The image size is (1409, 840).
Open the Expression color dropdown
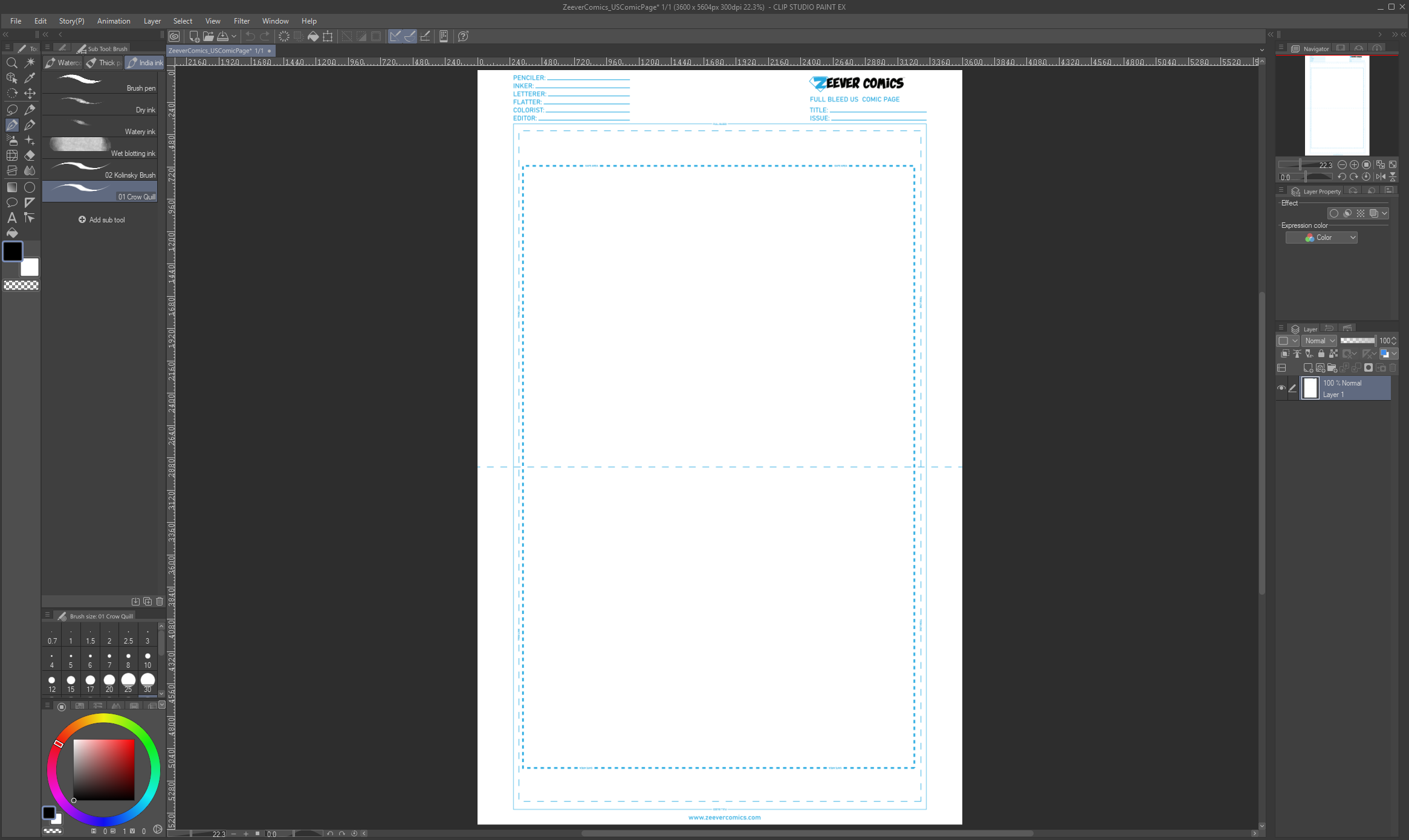tap(1322, 237)
